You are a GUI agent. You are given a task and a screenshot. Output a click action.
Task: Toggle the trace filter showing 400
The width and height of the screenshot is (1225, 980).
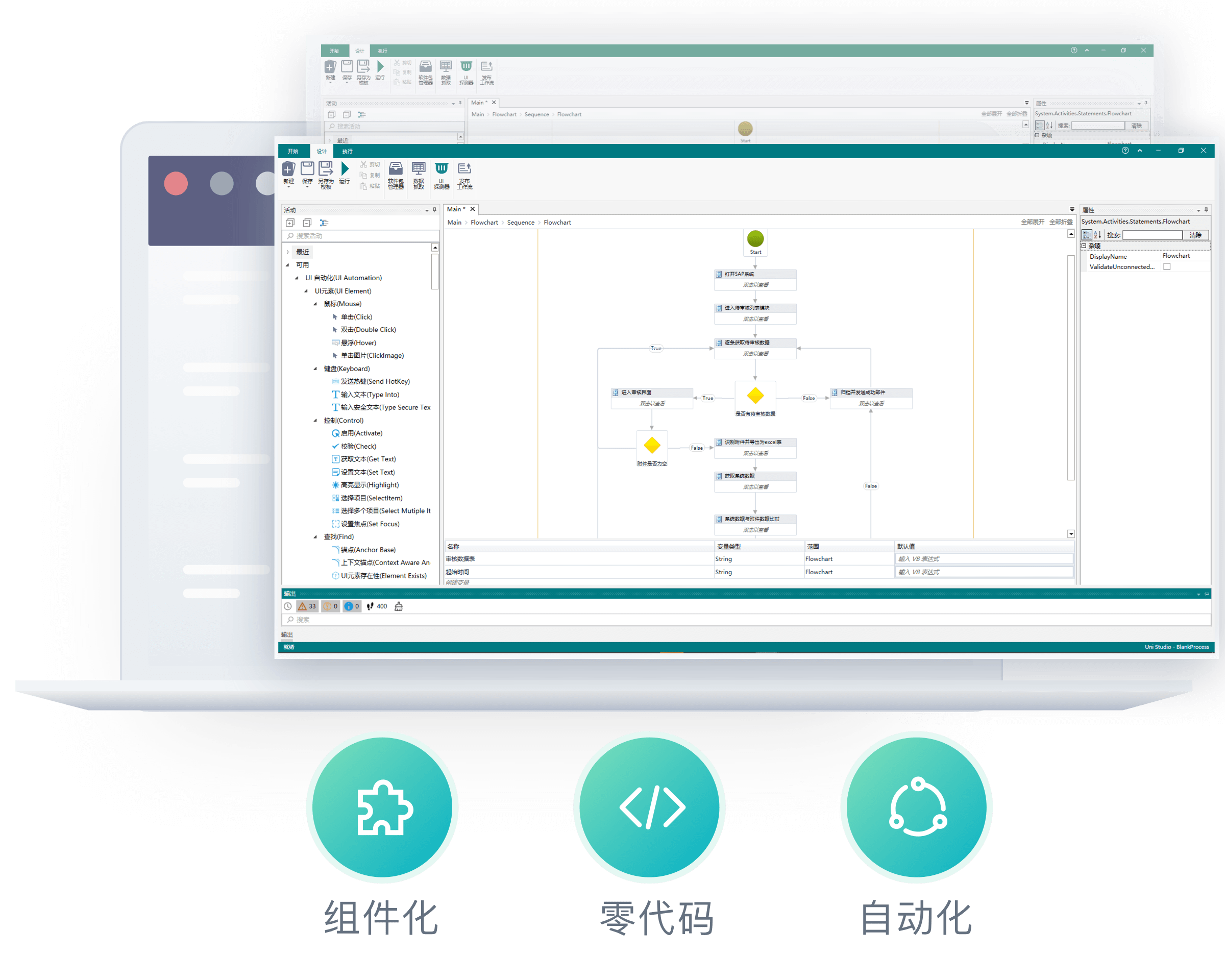(377, 606)
